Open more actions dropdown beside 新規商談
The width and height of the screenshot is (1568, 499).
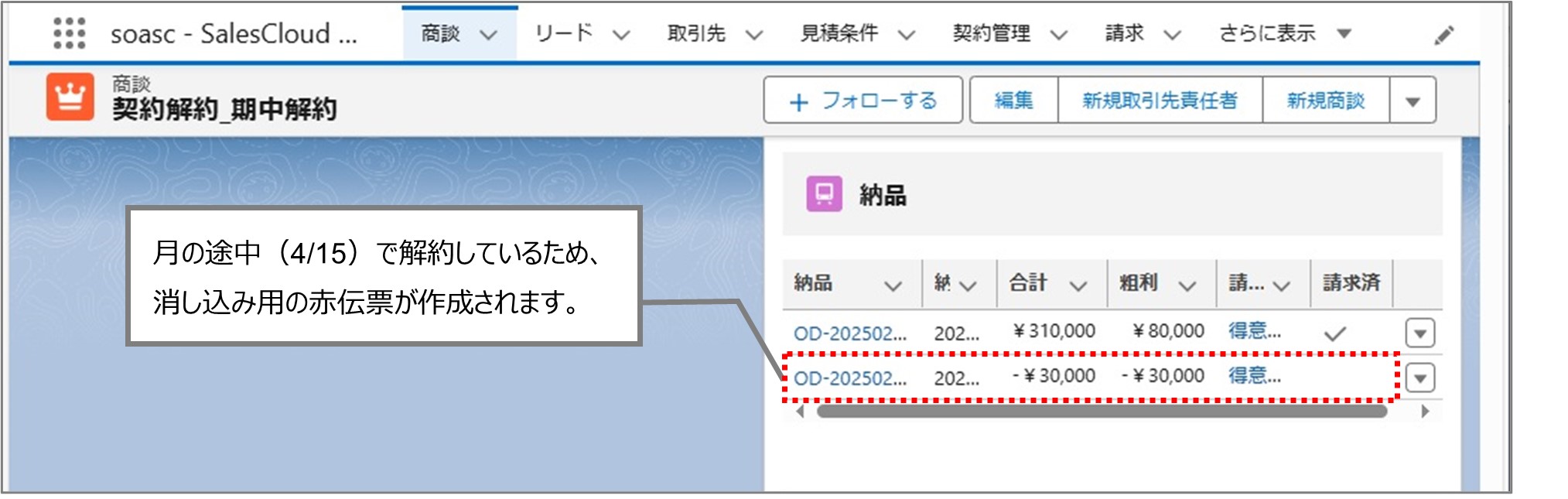(1413, 100)
